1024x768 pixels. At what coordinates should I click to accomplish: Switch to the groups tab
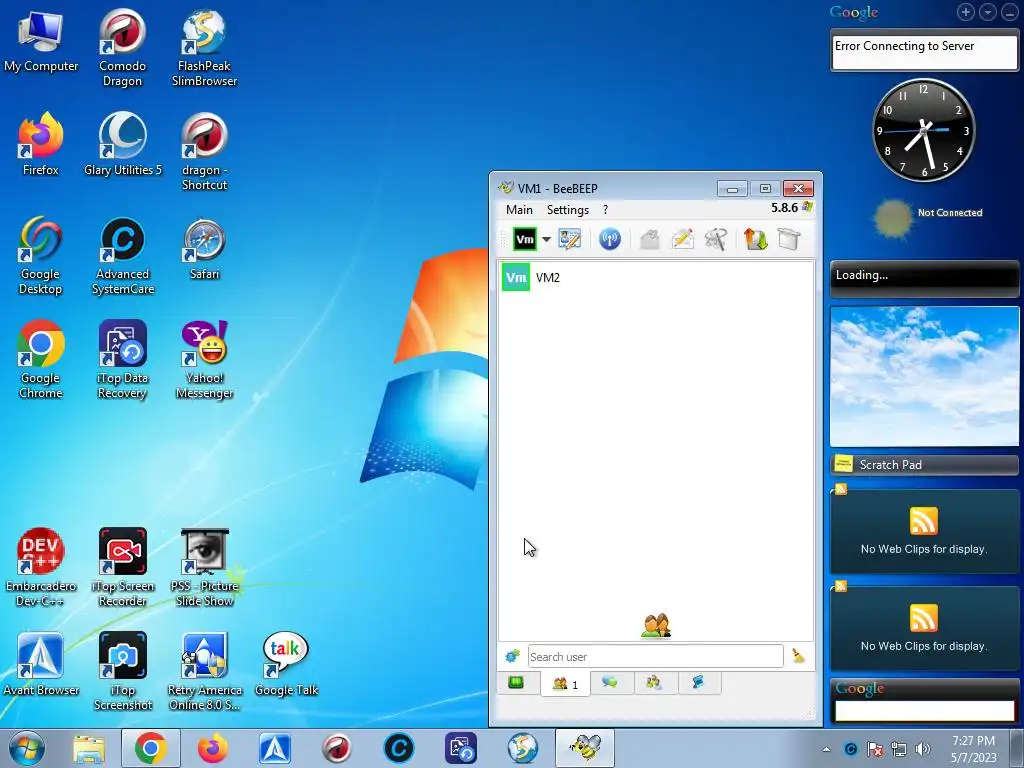coord(654,683)
